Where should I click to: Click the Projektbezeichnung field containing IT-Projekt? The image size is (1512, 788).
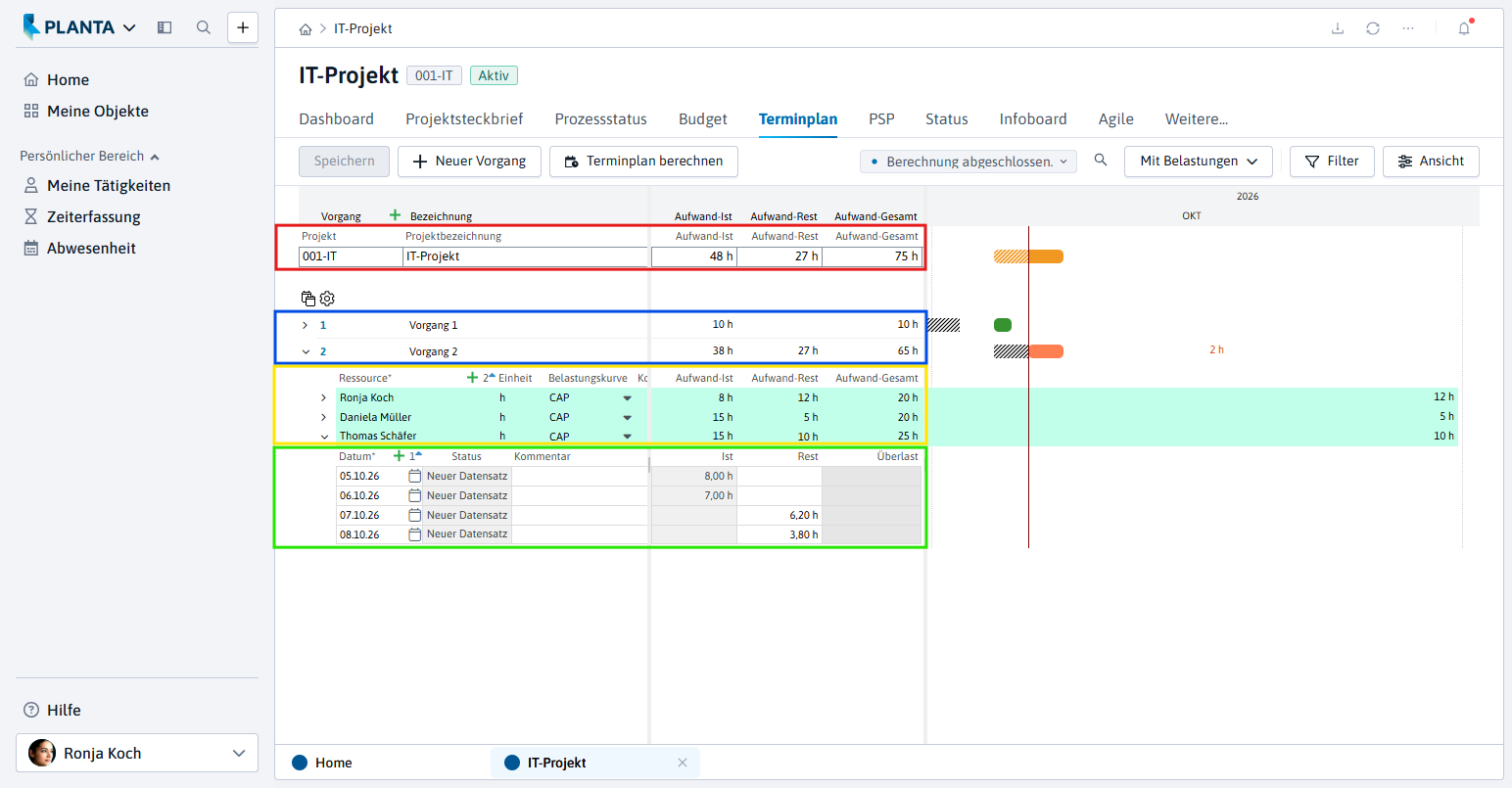526,256
